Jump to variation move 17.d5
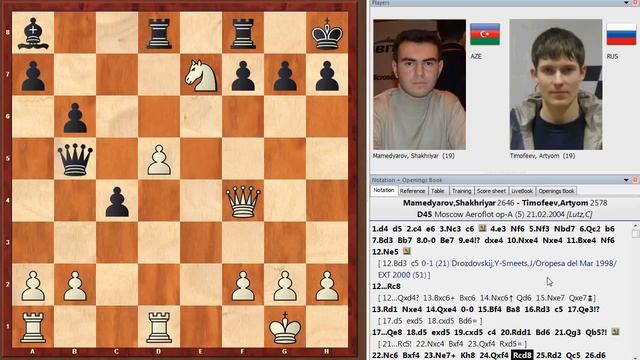 point(391,320)
